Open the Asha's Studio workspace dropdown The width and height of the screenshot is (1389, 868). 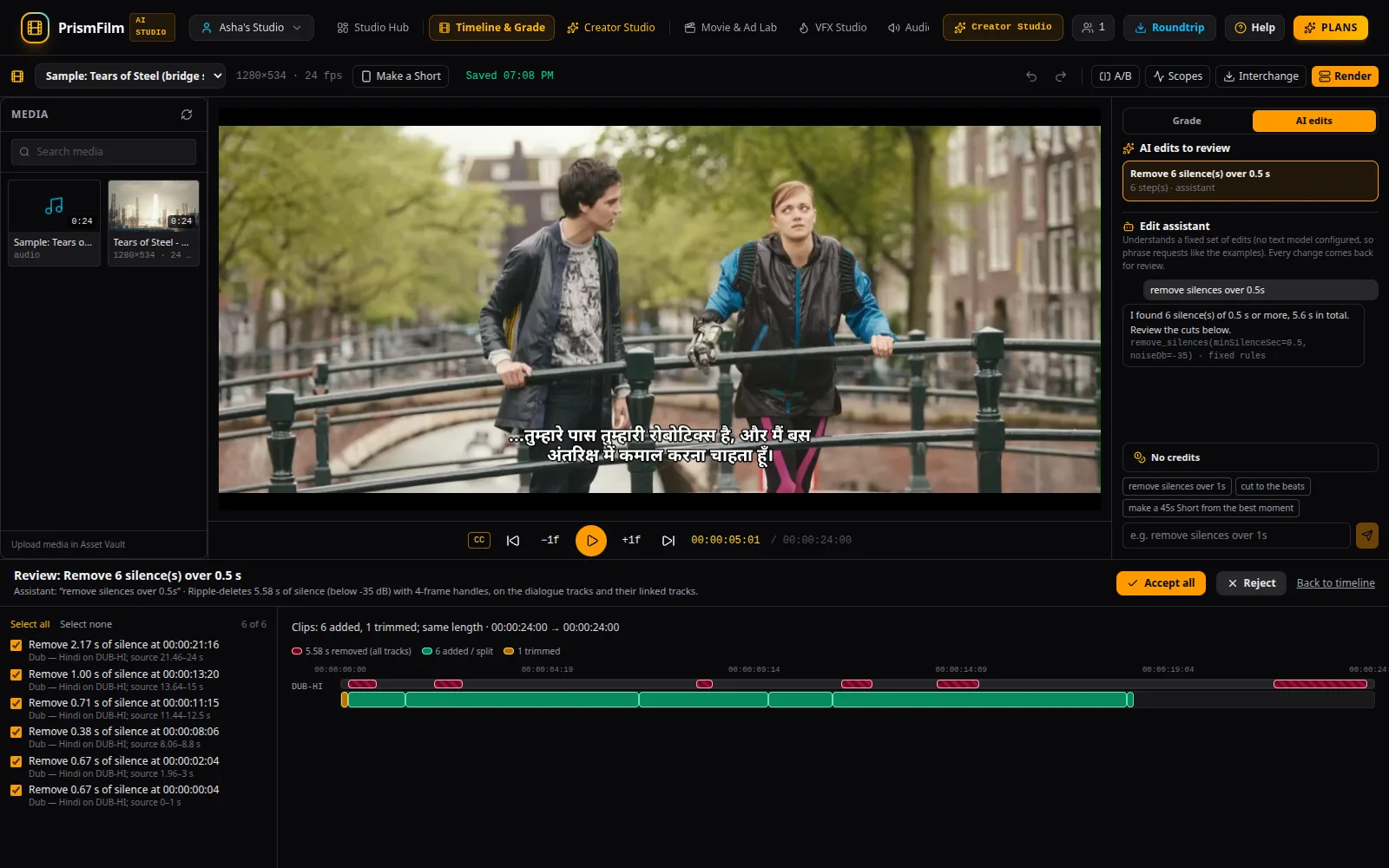pos(252,28)
